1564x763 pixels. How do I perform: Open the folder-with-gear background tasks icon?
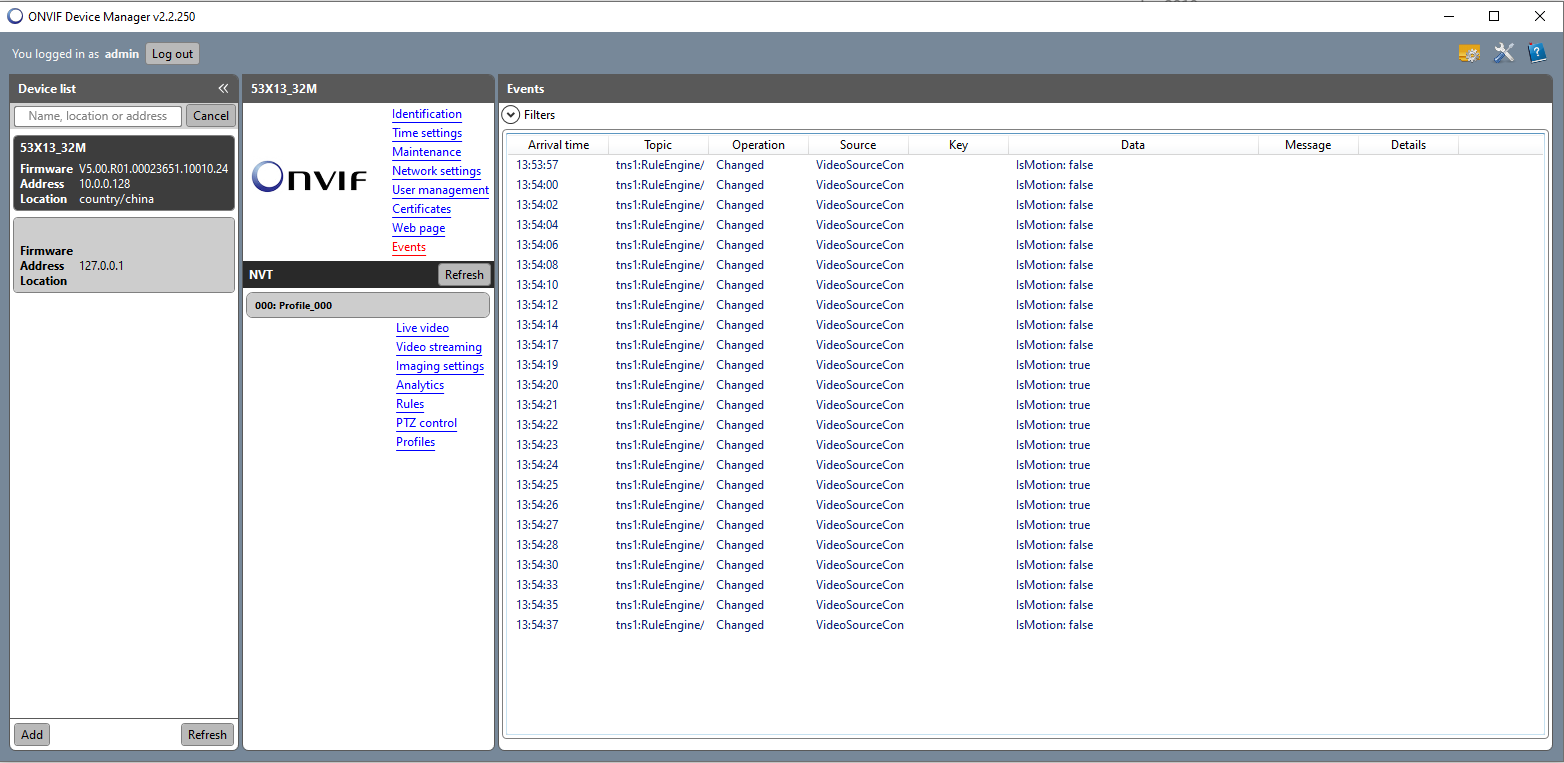click(1469, 54)
